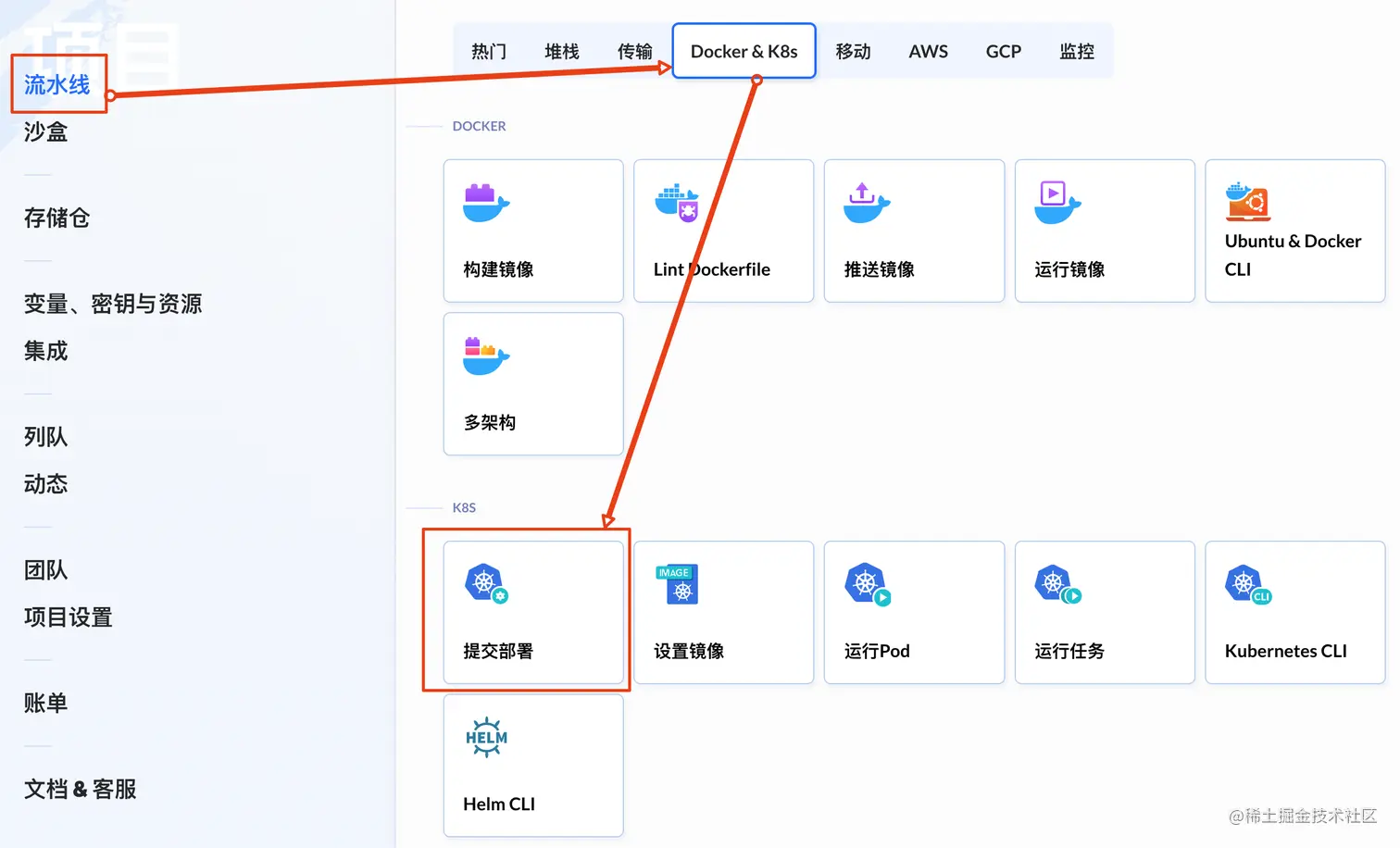Select the Kubernetes CLI card label
The height and width of the screenshot is (848, 1400).
(x=1286, y=651)
